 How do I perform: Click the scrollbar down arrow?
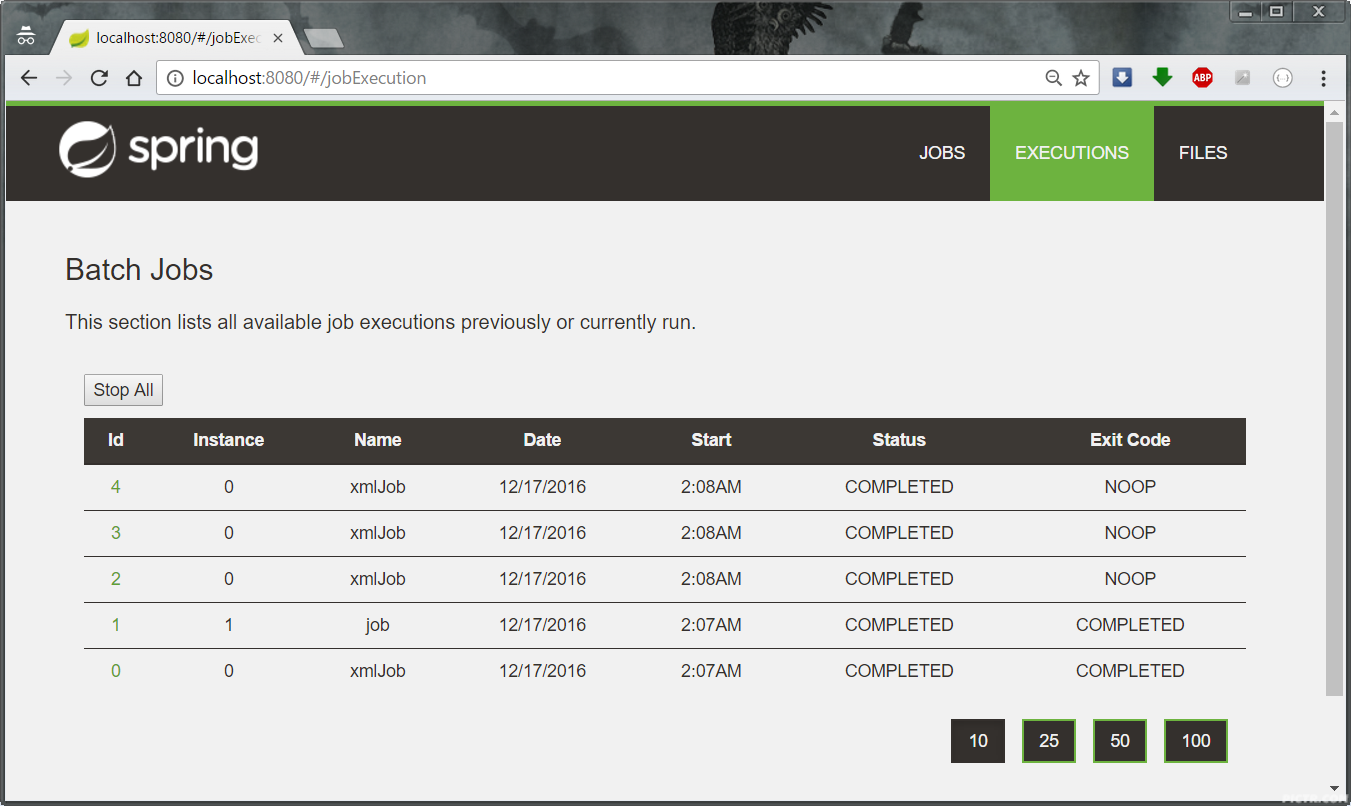[1334, 789]
